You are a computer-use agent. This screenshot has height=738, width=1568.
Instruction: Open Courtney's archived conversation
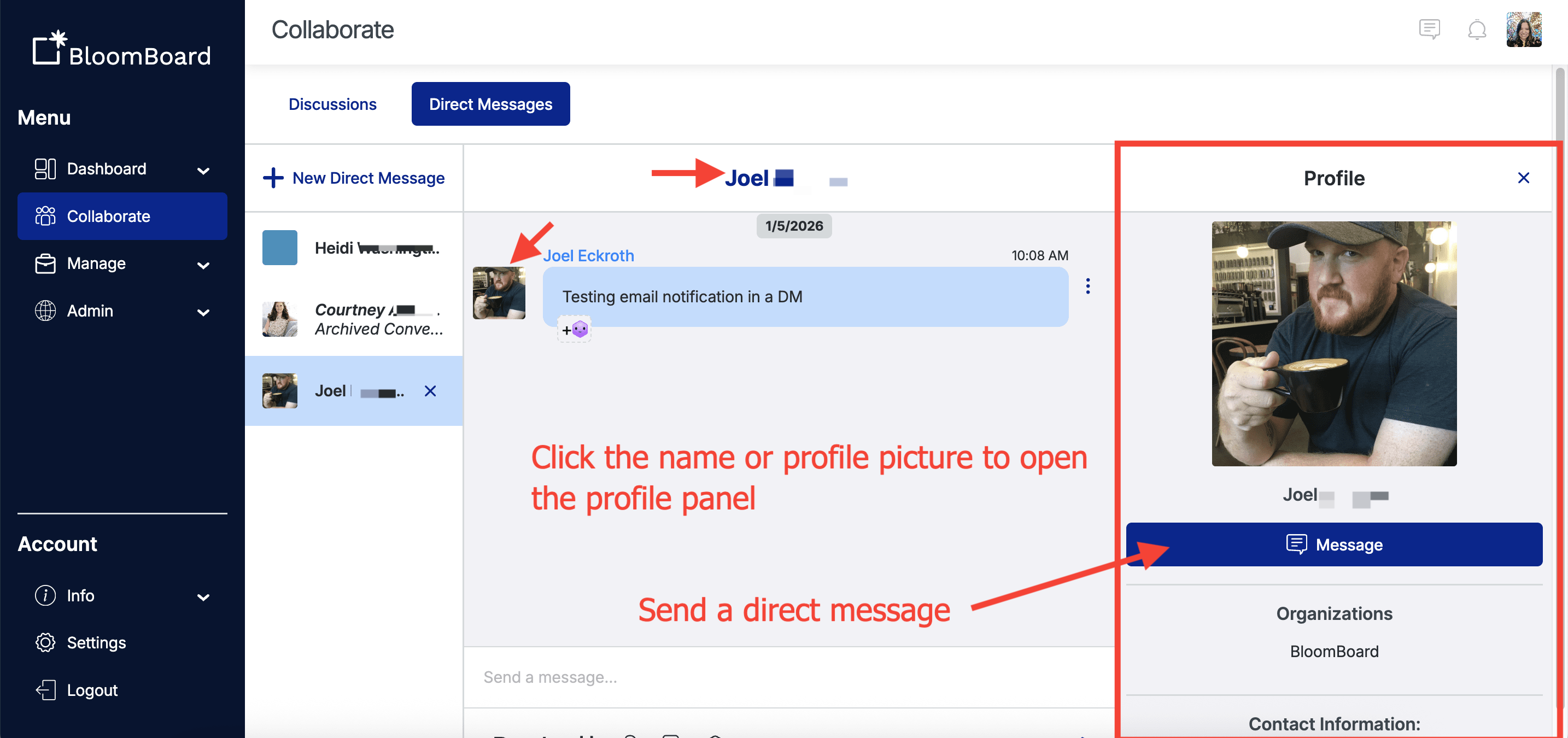point(354,319)
